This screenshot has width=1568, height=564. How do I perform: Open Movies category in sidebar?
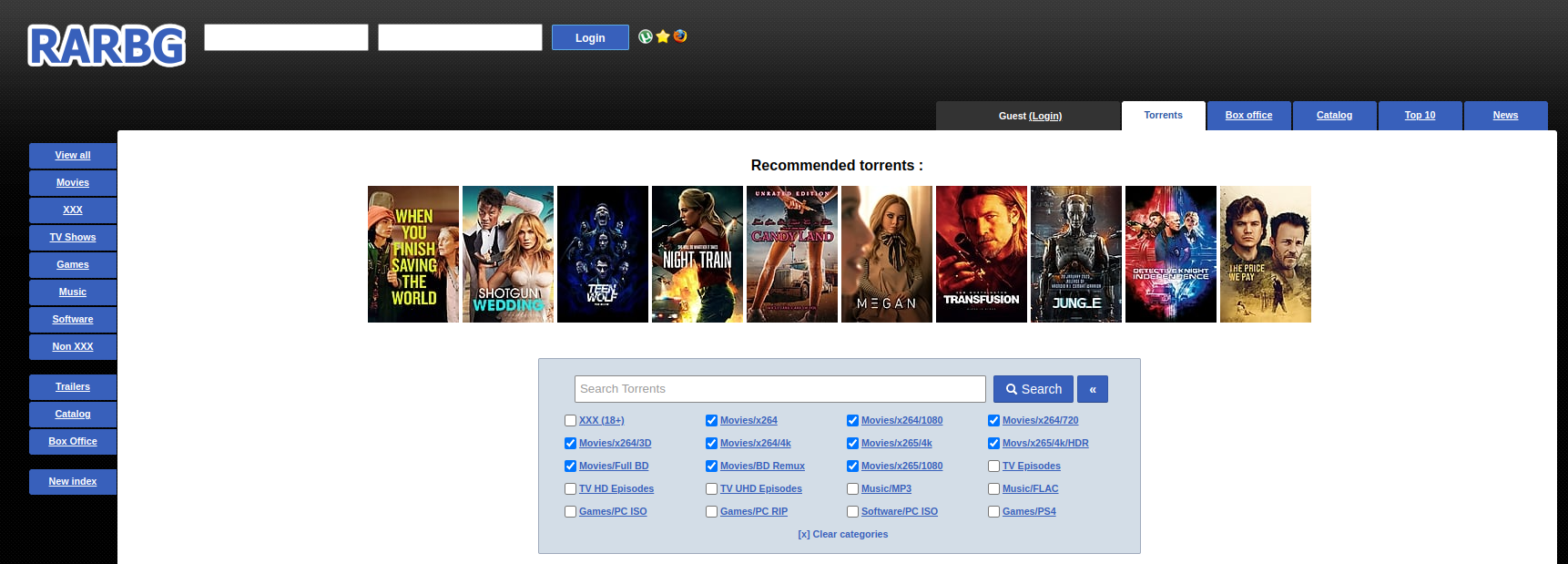73,183
